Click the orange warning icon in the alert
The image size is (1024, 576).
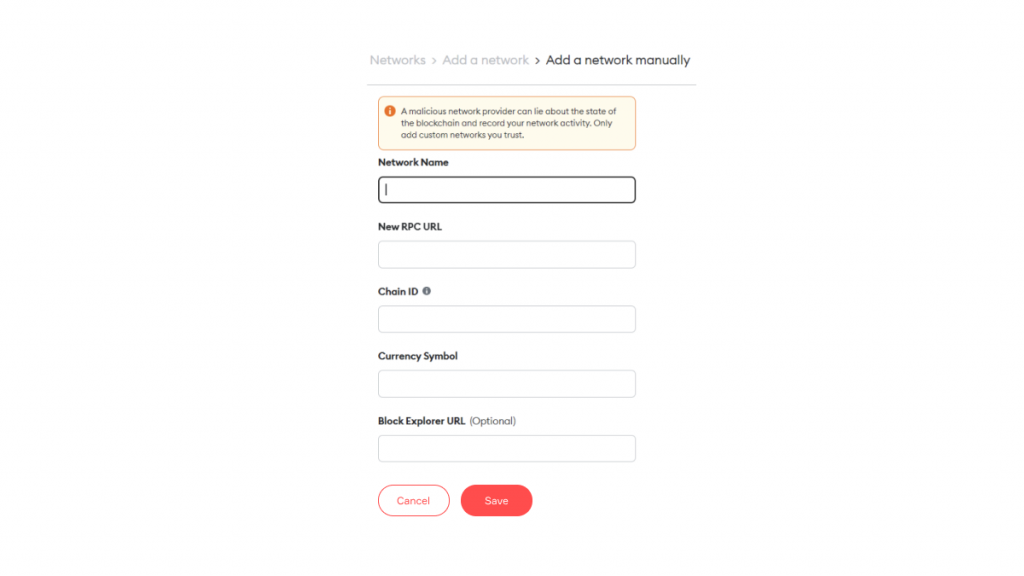(x=390, y=111)
